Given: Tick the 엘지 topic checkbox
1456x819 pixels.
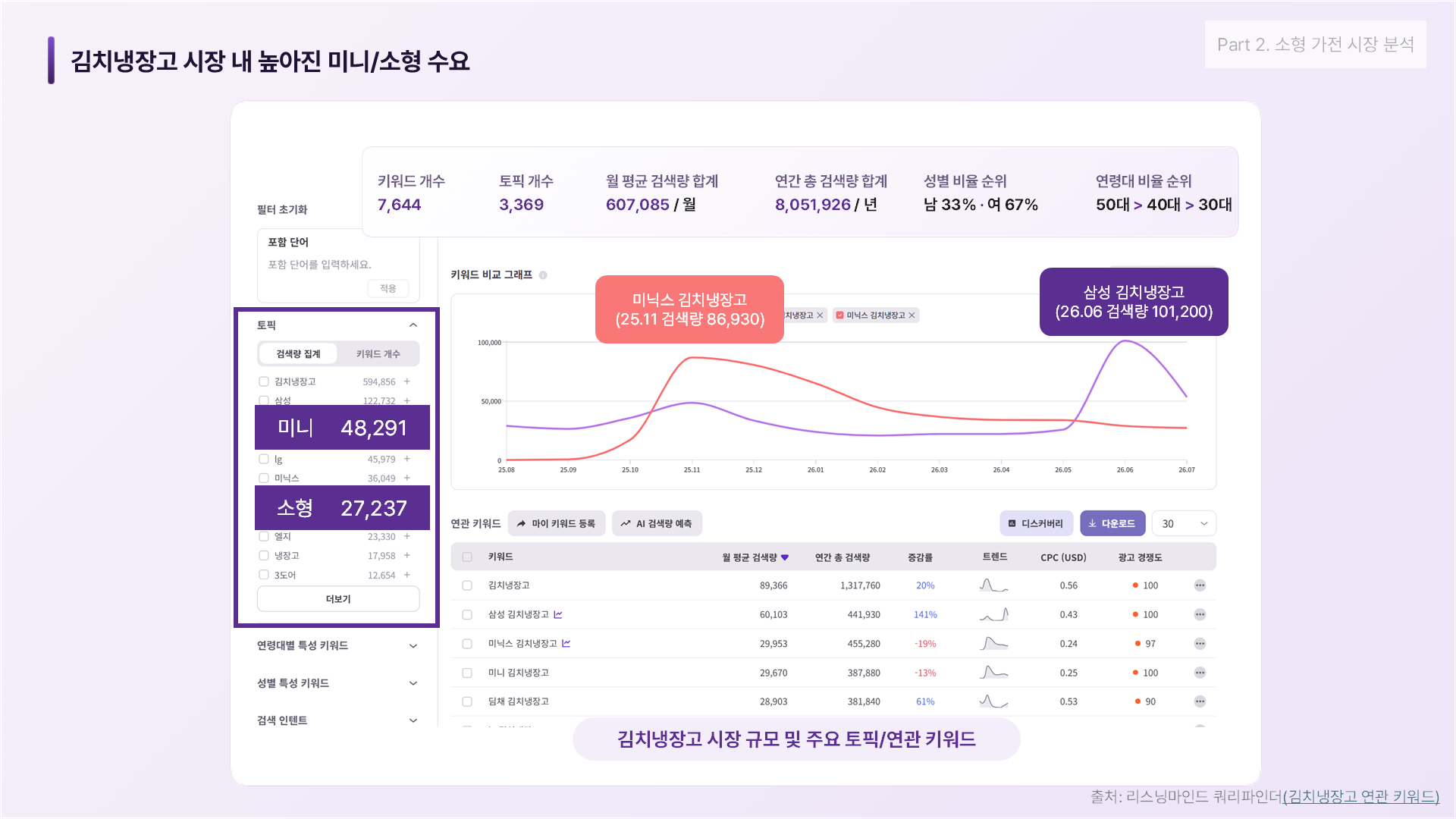Looking at the screenshot, I should (264, 536).
